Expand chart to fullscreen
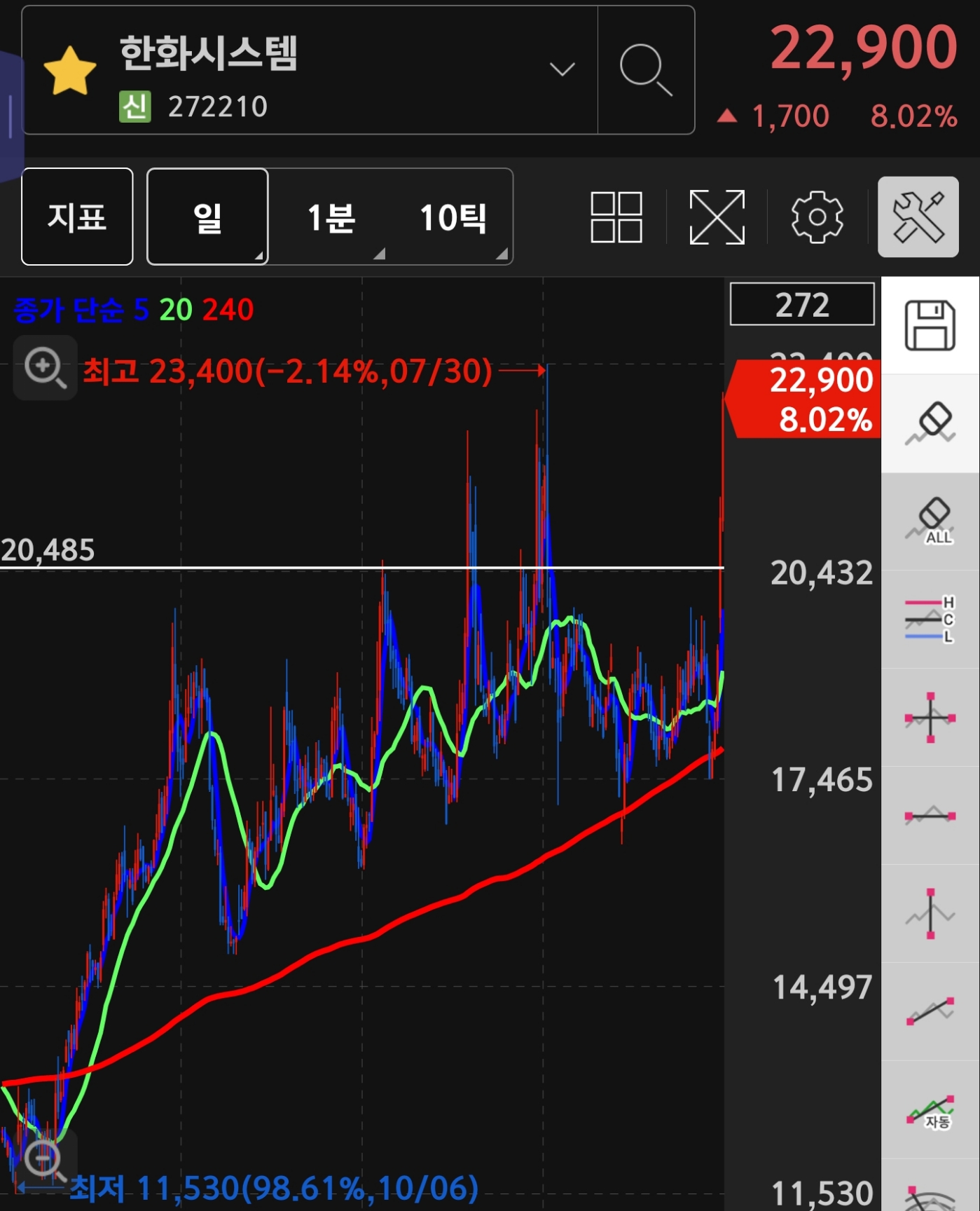The image size is (980, 1211). 717,217
